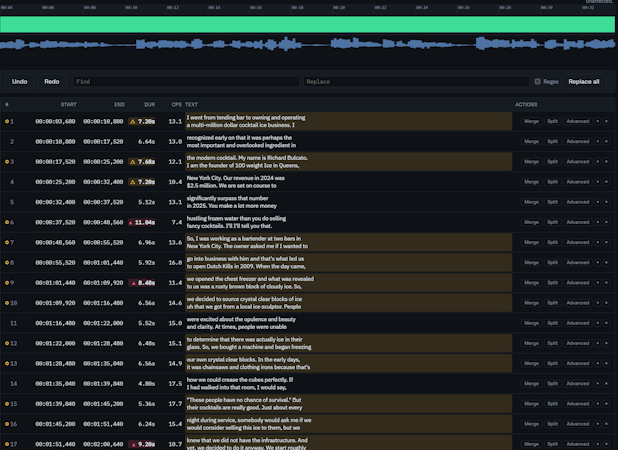Image resolution: width=618 pixels, height=450 pixels.
Task: Click the plus icon in row 4
Action: click(598, 182)
